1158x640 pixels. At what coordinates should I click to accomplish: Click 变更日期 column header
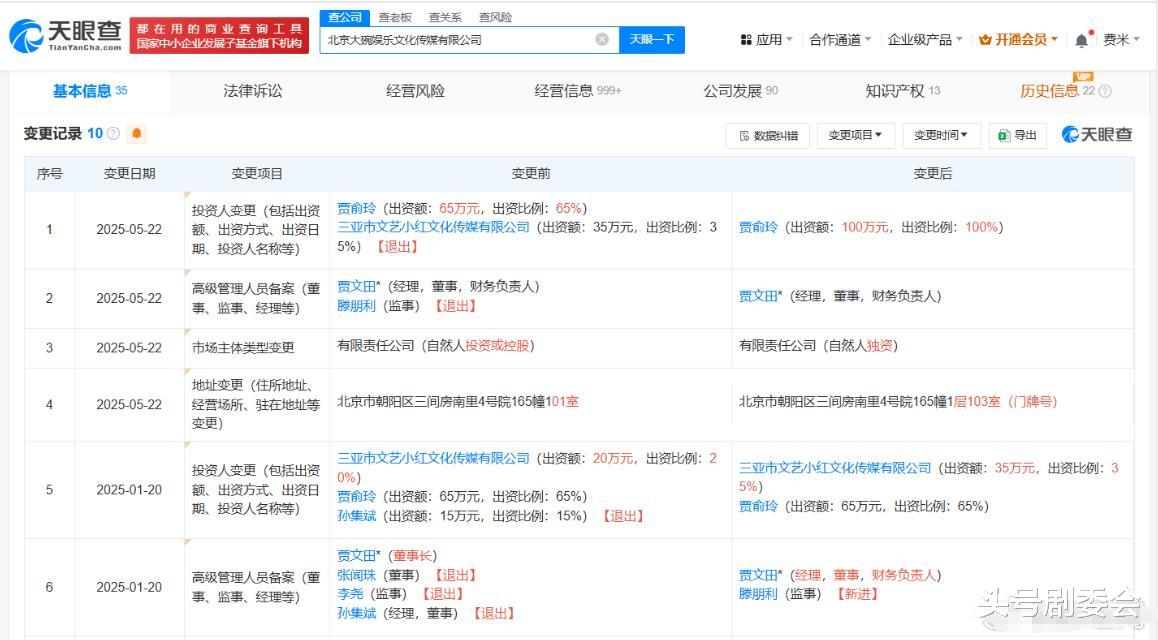129,173
